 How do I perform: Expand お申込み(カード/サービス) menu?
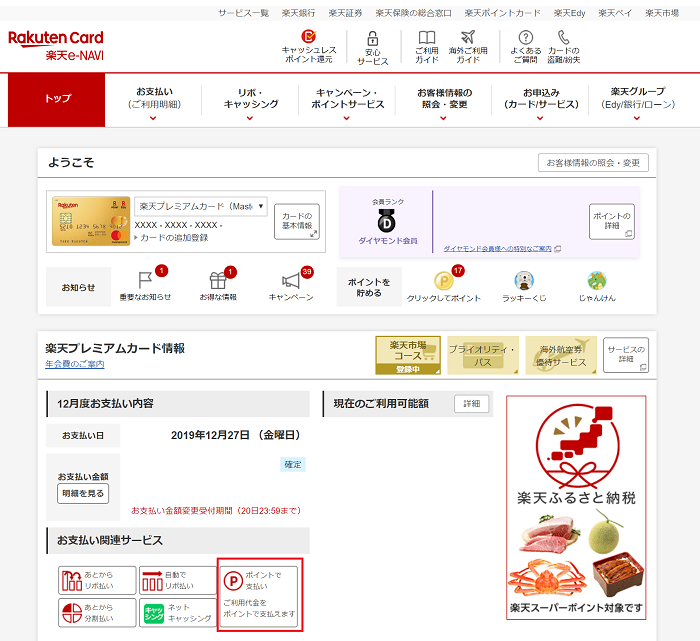pyautogui.click(x=541, y=101)
